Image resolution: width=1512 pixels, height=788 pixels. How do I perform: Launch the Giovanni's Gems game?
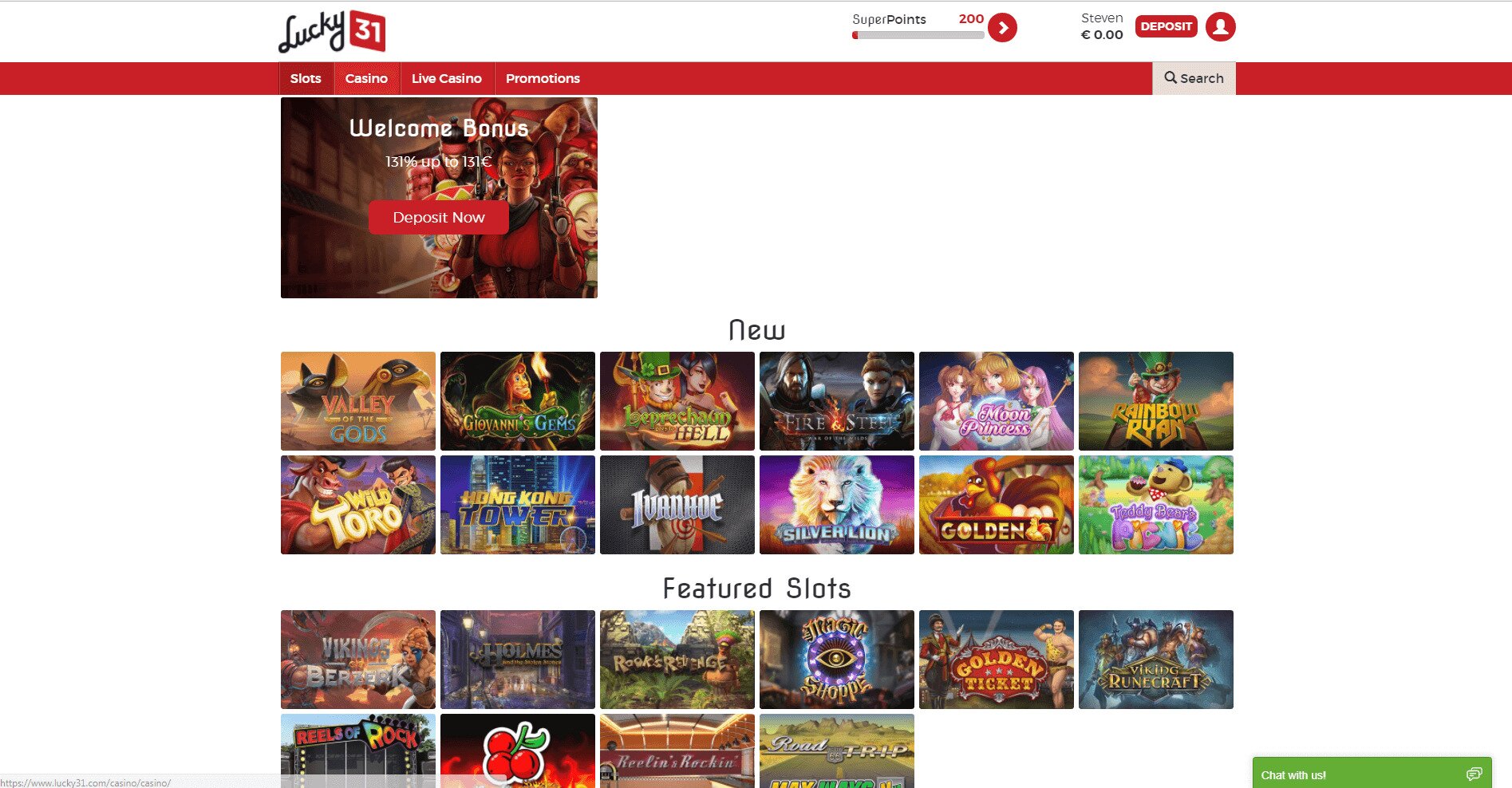tap(518, 401)
